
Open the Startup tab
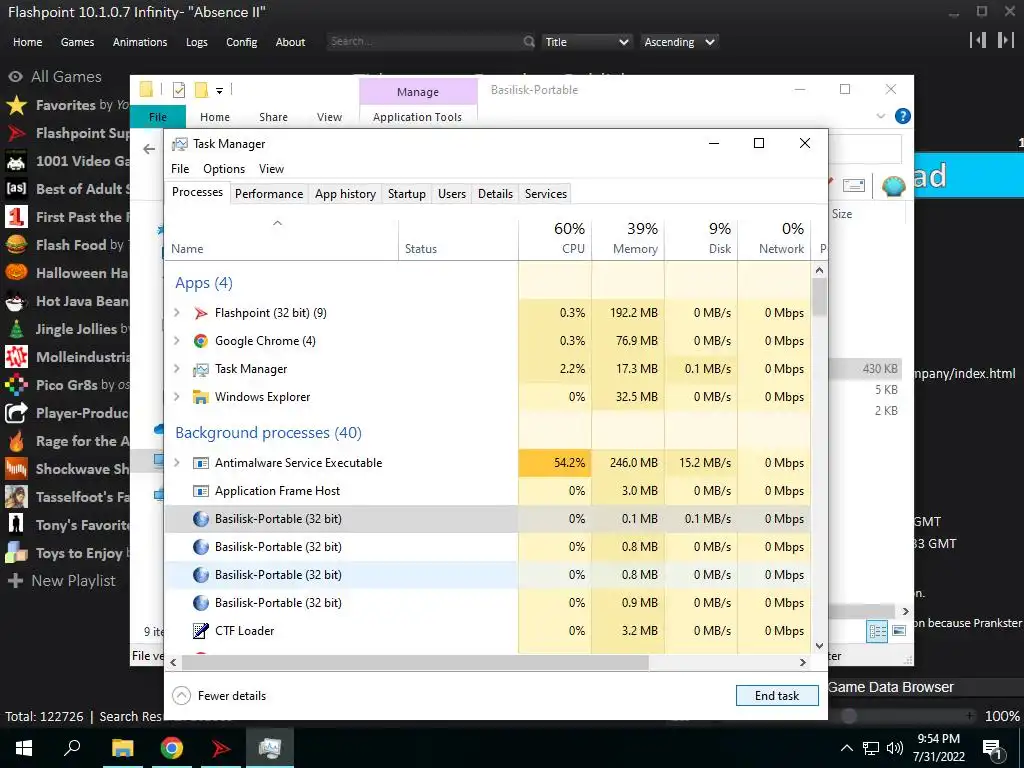coord(407,194)
